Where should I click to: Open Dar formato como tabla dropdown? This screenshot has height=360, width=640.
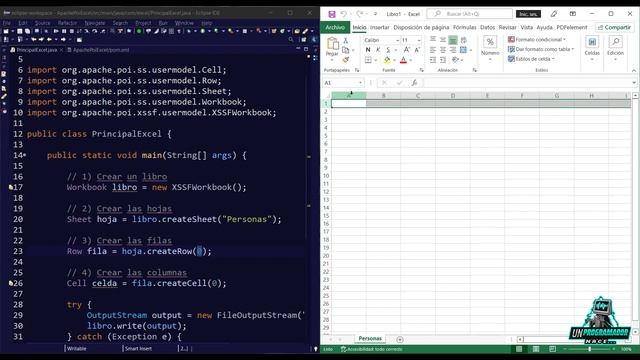tap(541, 49)
